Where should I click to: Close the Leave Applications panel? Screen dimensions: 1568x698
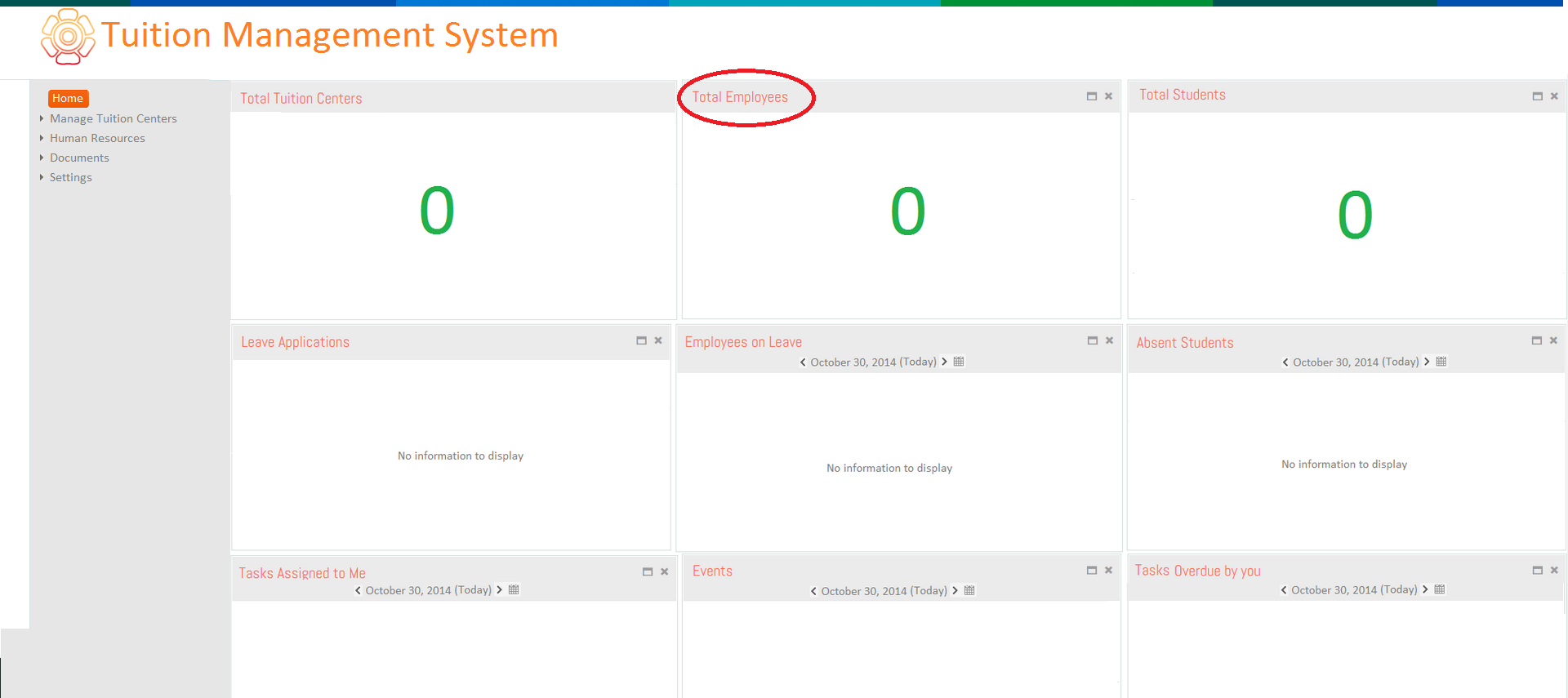pyautogui.click(x=658, y=340)
